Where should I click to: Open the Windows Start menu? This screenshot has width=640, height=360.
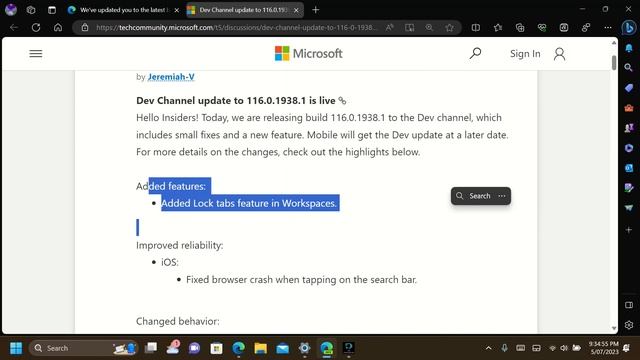point(16,348)
